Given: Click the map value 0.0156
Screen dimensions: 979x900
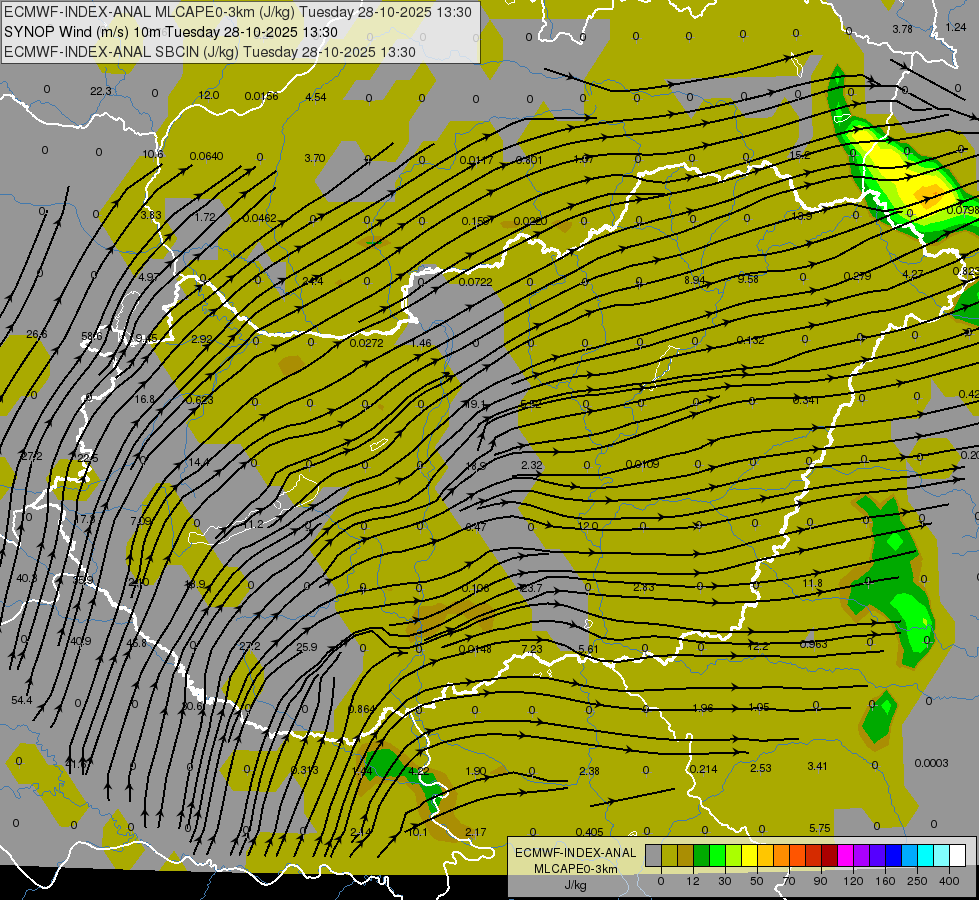Looking at the screenshot, I should coord(261,96).
